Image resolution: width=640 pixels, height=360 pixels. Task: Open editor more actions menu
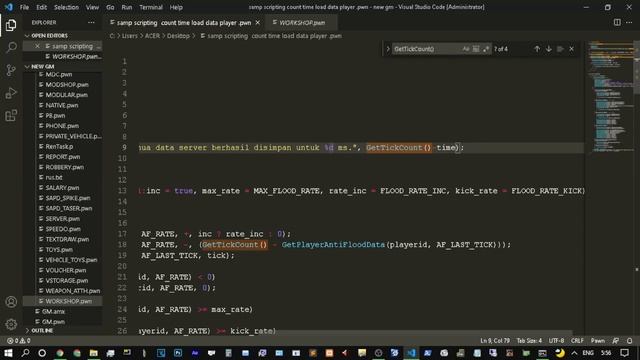point(629,22)
